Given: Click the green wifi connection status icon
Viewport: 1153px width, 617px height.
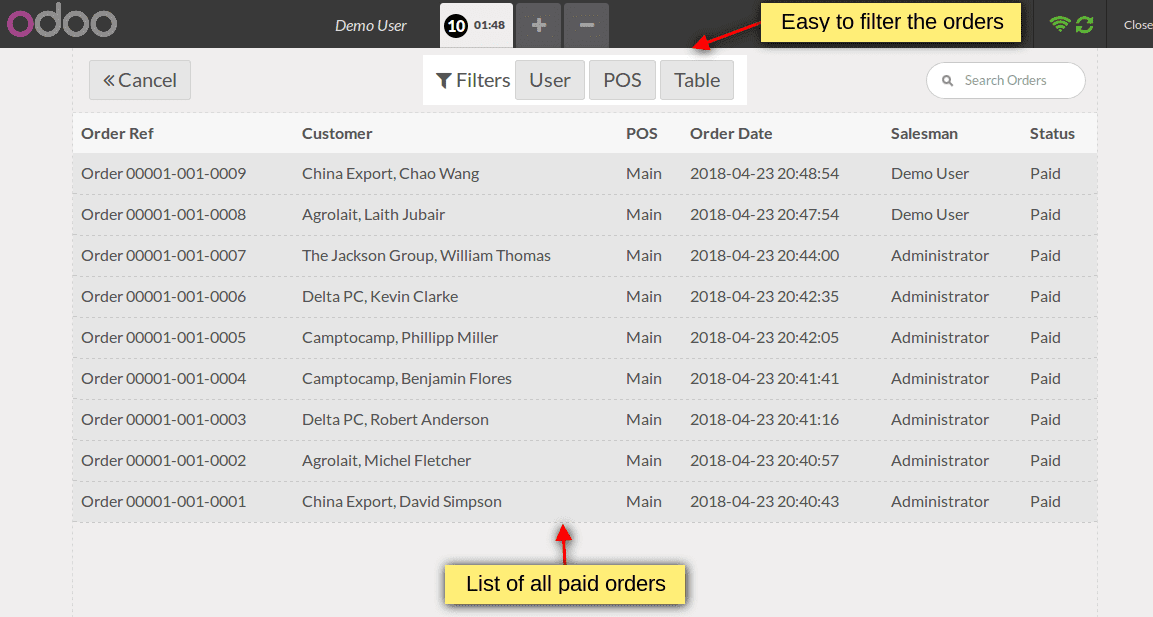Looking at the screenshot, I should (x=1060, y=24).
